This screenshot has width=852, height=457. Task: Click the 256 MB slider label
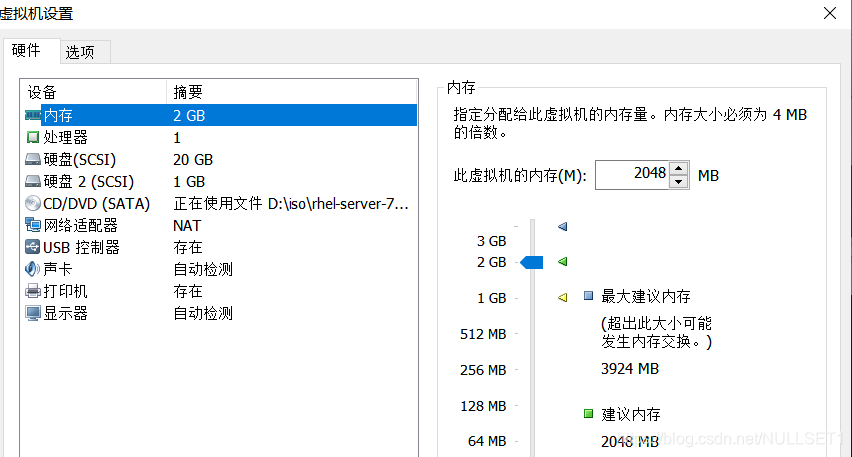[x=483, y=370]
